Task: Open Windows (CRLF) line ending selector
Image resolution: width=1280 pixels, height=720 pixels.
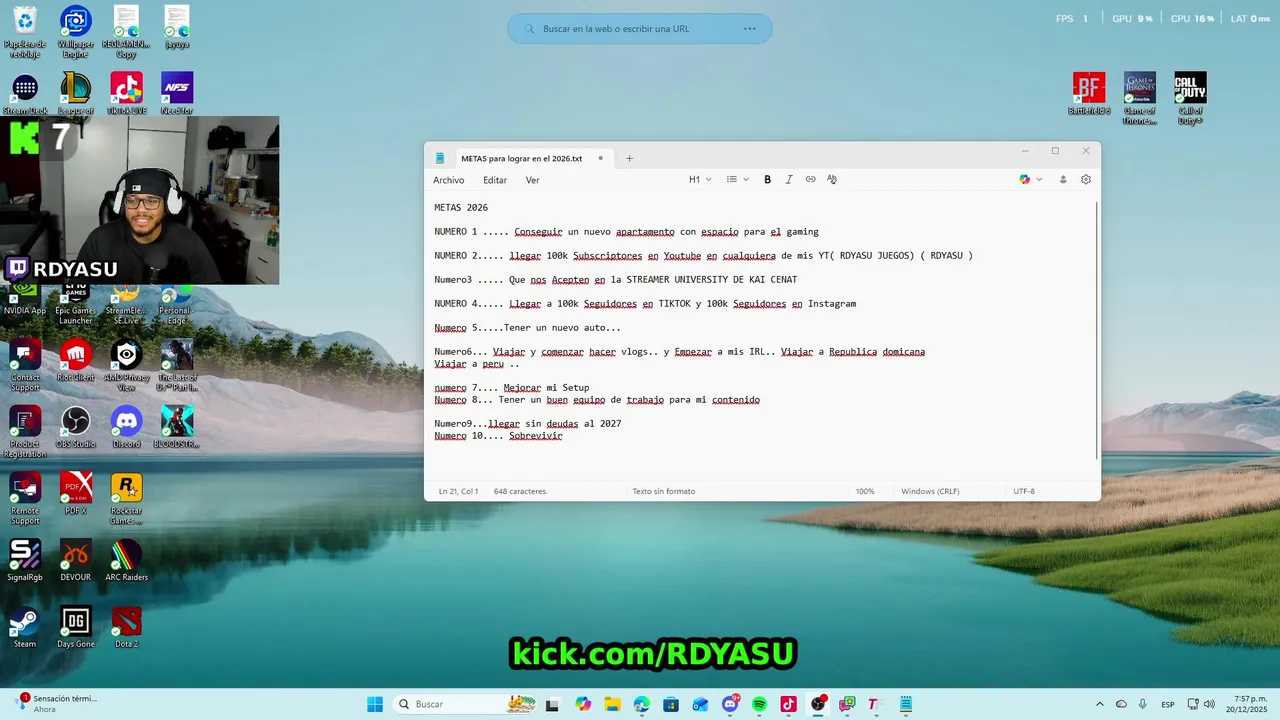Action: coord(930,491)
